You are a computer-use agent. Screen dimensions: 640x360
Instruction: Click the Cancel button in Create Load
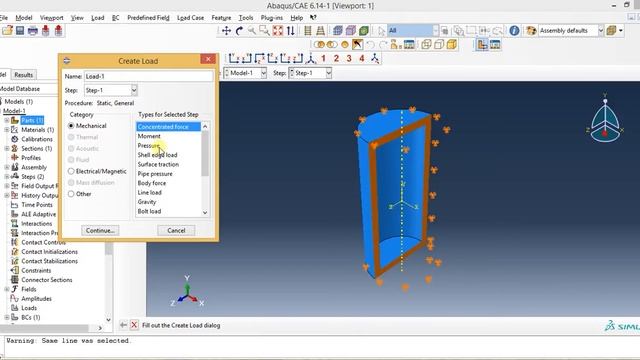(x=176, y=231)
